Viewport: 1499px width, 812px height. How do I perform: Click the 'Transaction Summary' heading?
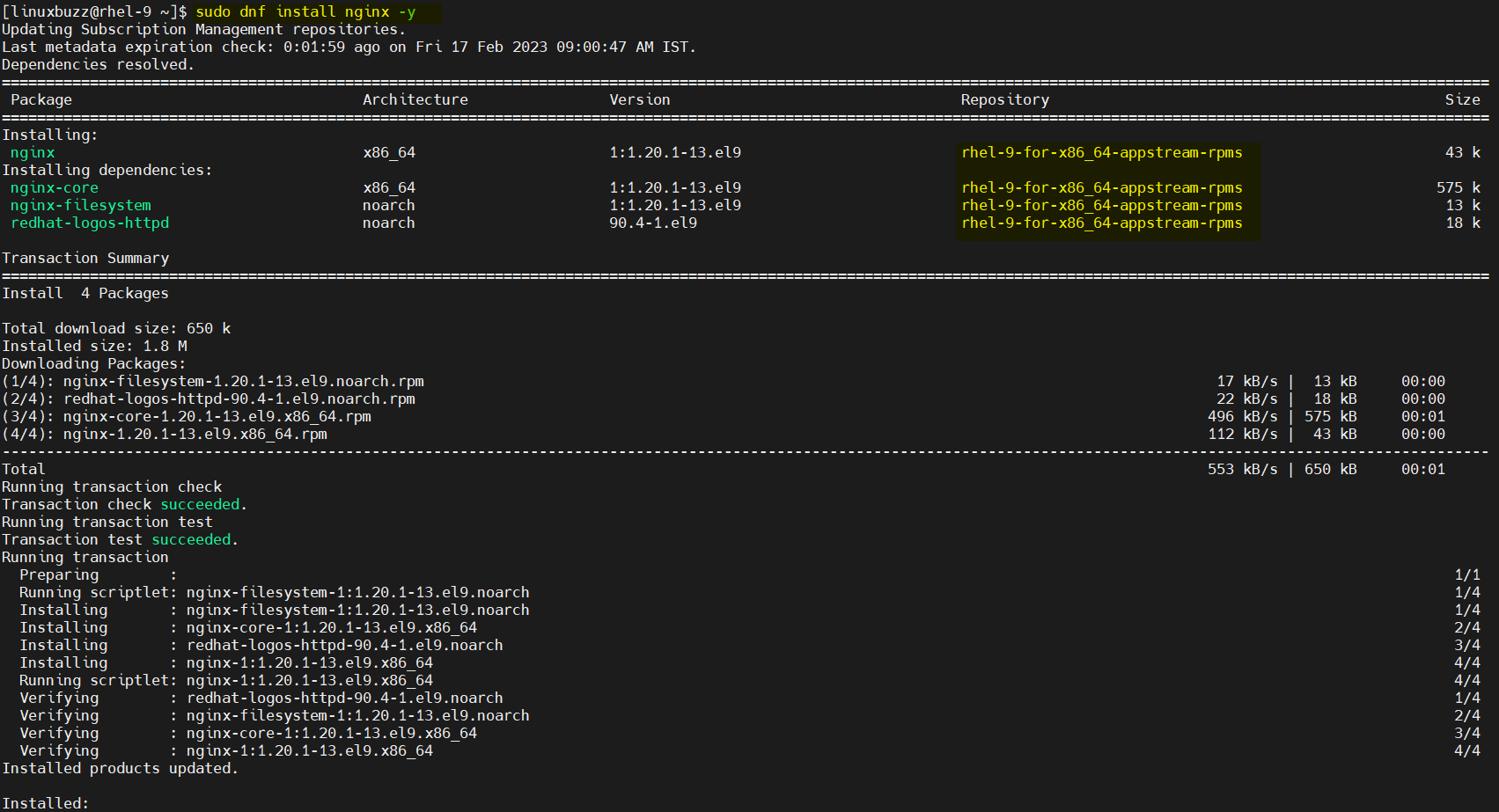[x=85, y=258]
